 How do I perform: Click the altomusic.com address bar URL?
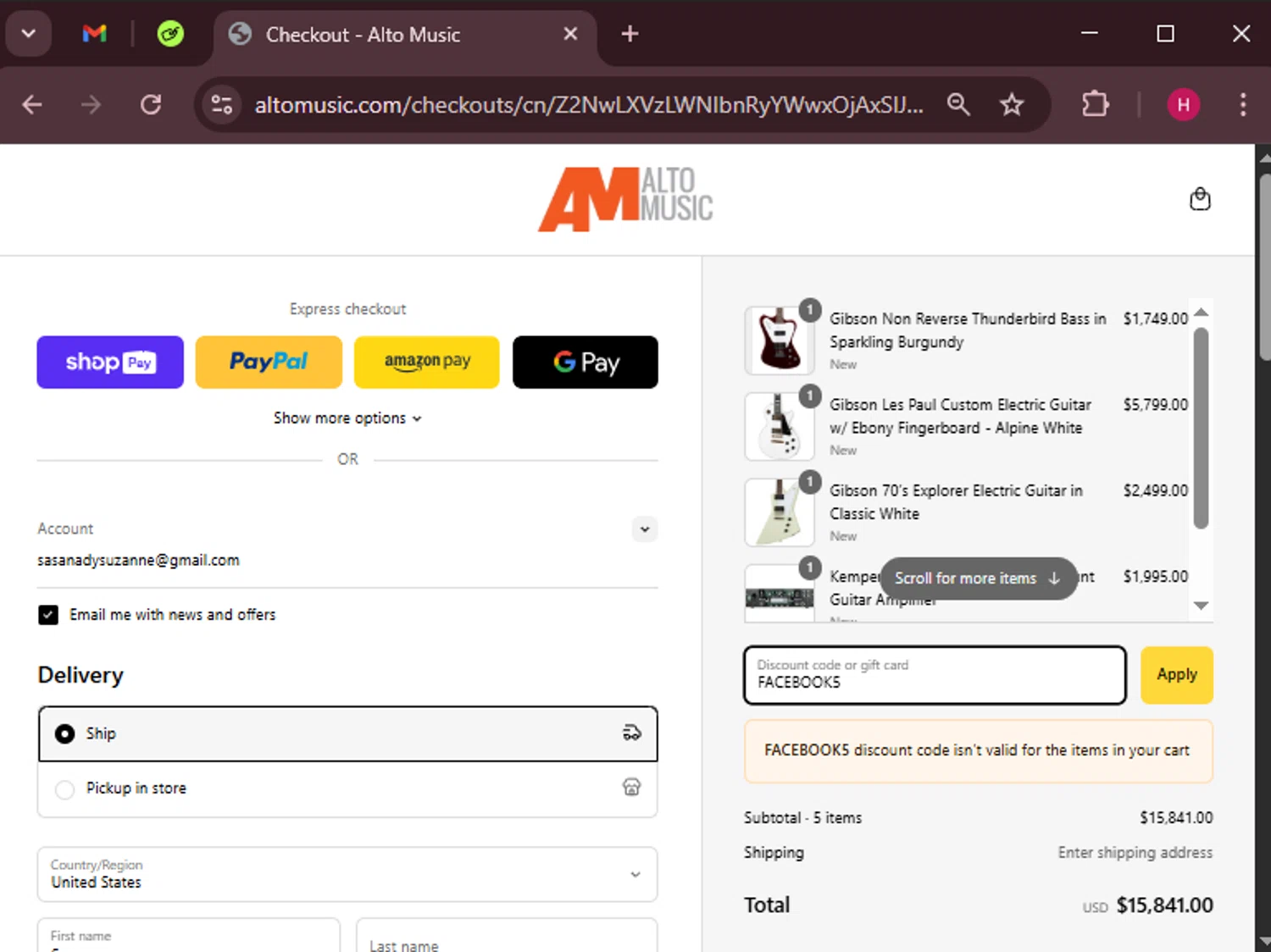pos(589,105)
